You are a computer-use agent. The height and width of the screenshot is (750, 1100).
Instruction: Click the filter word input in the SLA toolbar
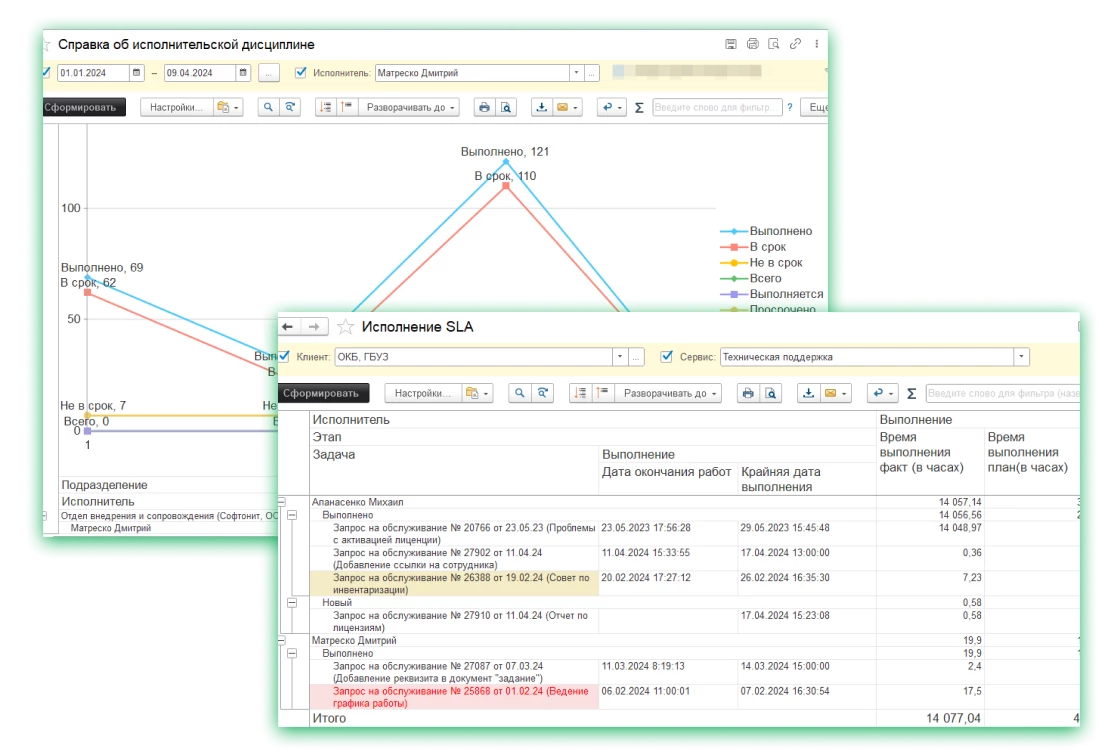(1000, 394)
